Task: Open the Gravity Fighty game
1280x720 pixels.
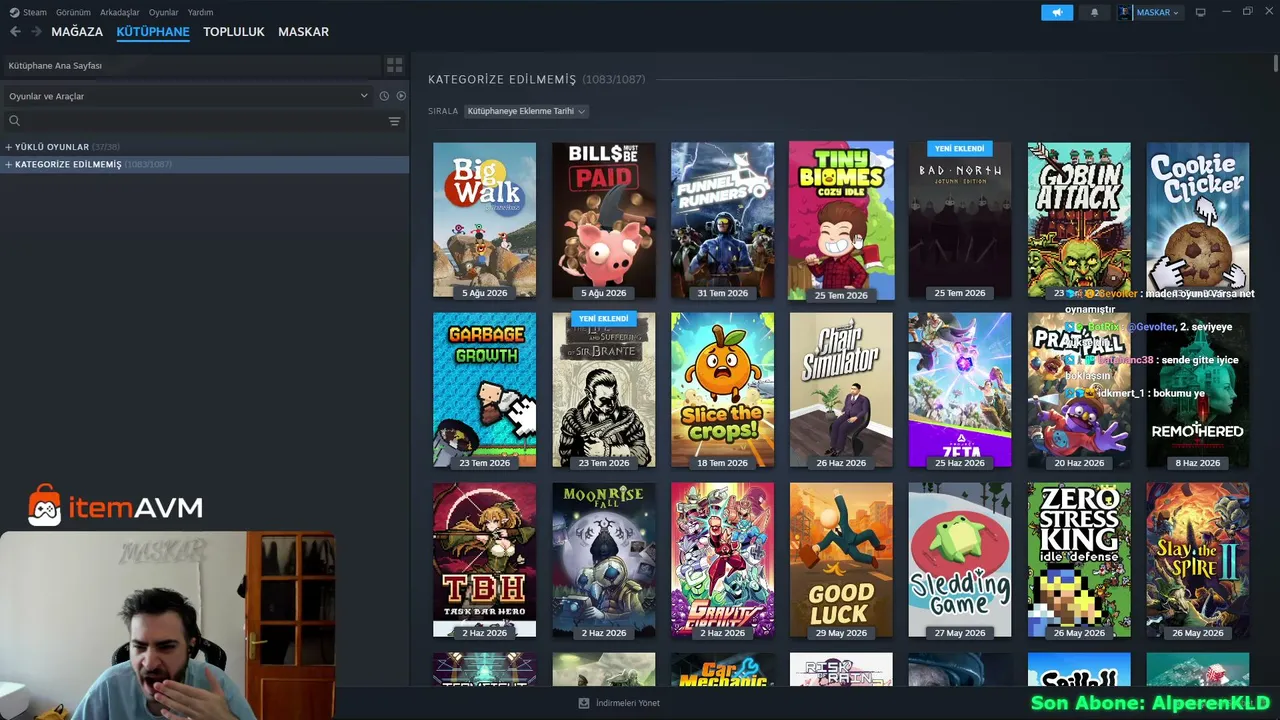Action: click(x=722, y=560)
